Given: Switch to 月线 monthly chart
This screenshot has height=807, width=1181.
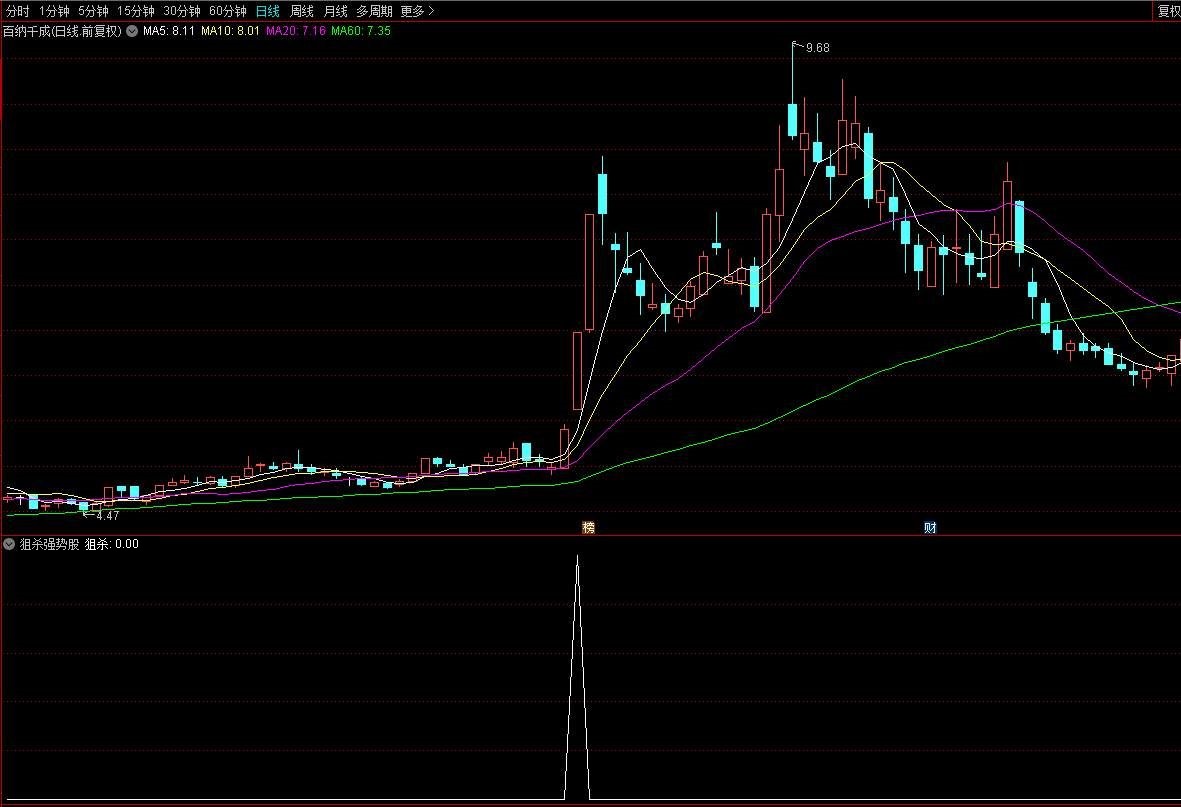Looking at the screenshot, I should [x=335, y=11].
